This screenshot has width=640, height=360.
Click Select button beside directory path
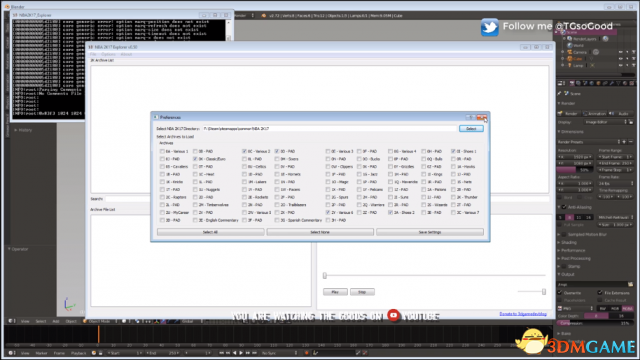pyautogui.click(x=471, y=129)
